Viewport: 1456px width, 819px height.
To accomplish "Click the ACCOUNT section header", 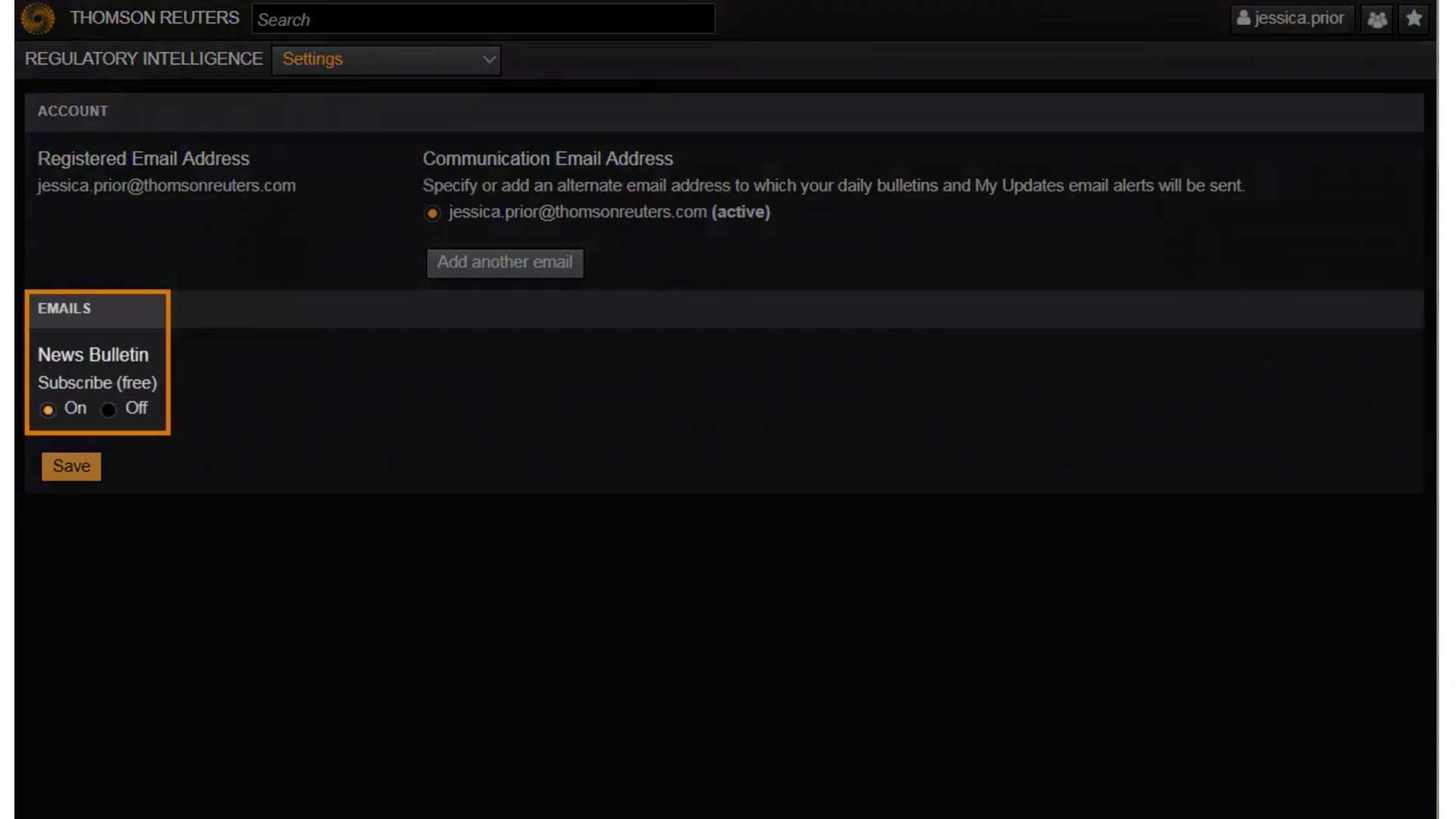I will (72, 111).
